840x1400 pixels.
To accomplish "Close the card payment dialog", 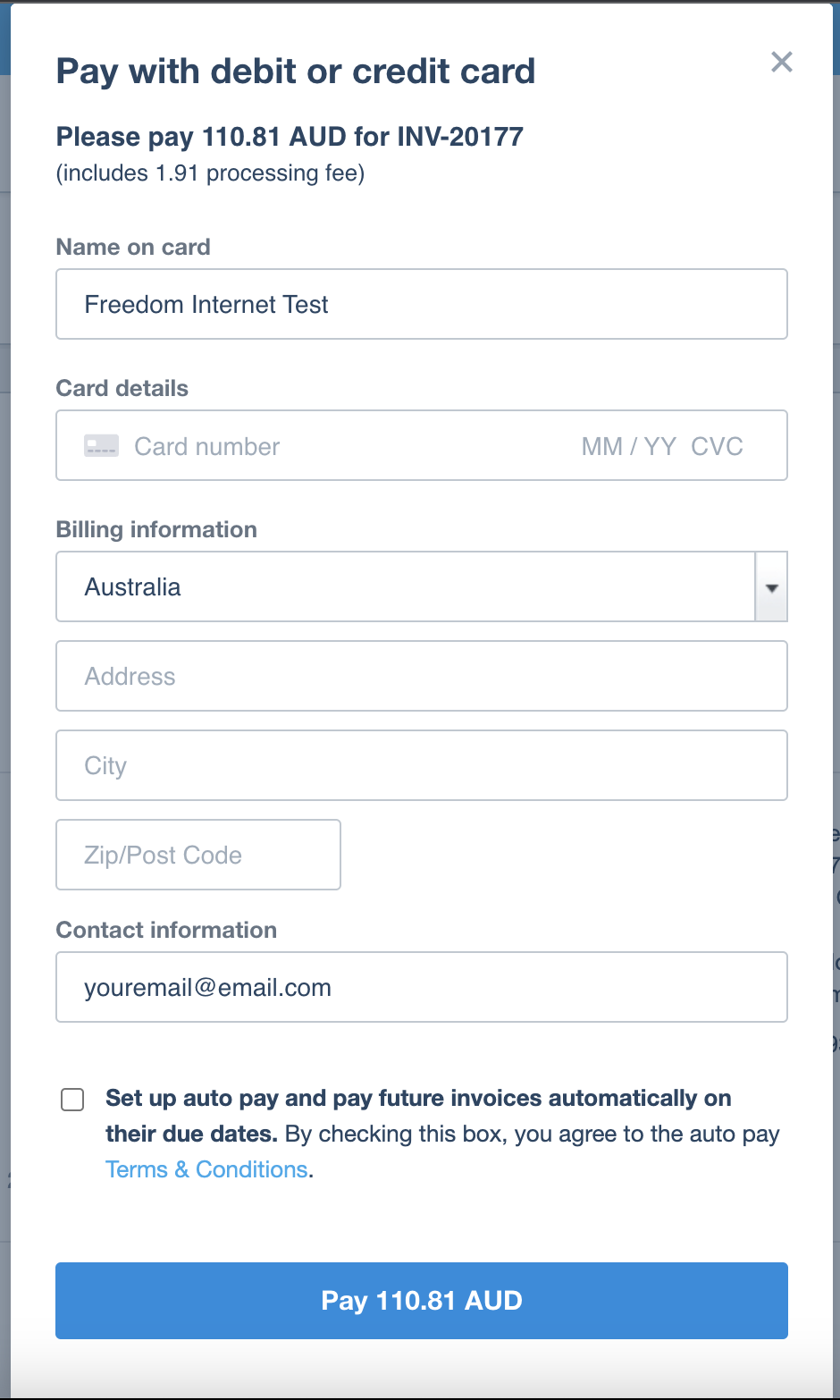I will coord(782,62).
